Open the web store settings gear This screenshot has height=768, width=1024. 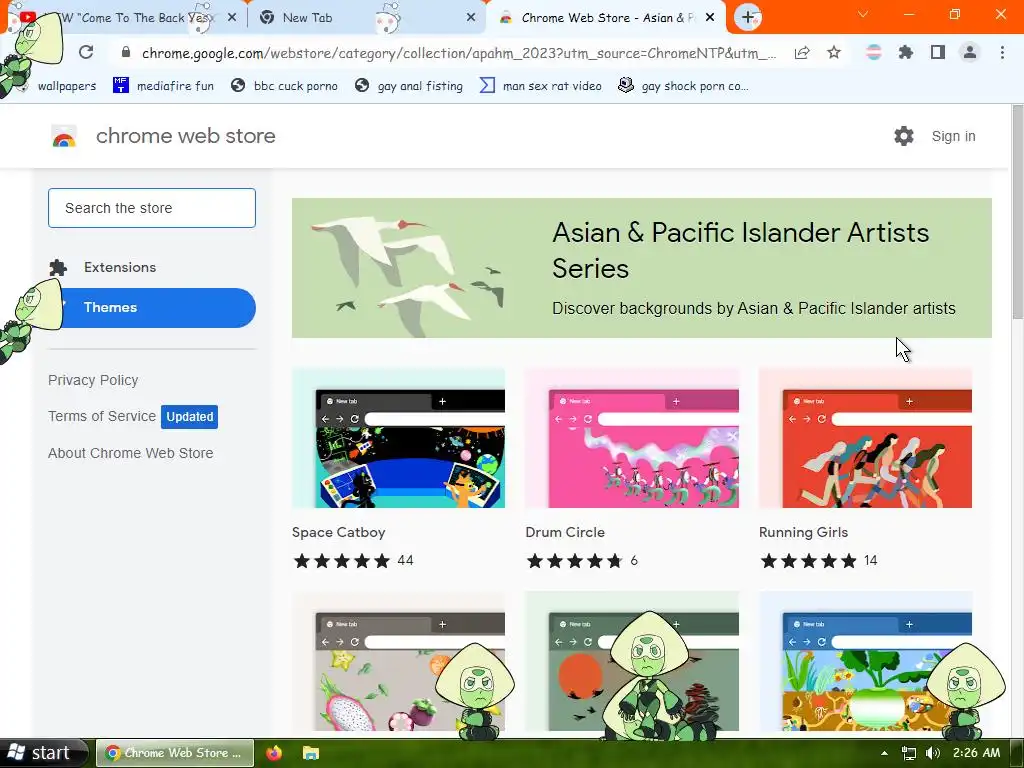904,136
